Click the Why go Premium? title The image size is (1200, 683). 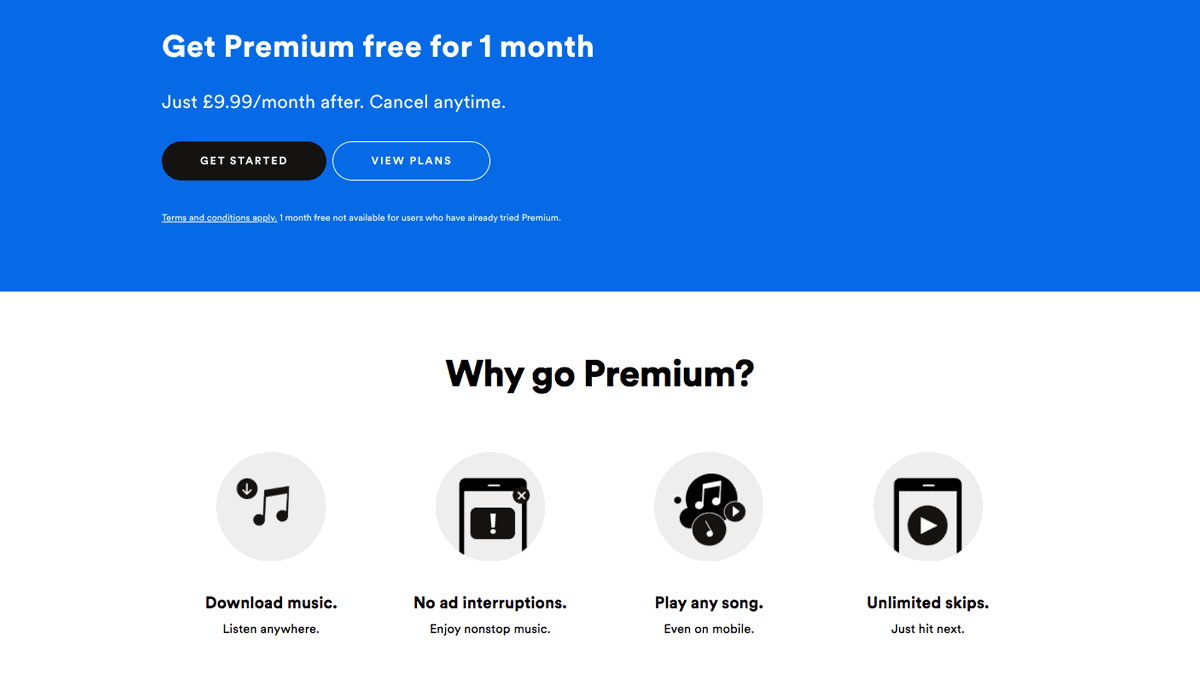(x=600, y=373)
